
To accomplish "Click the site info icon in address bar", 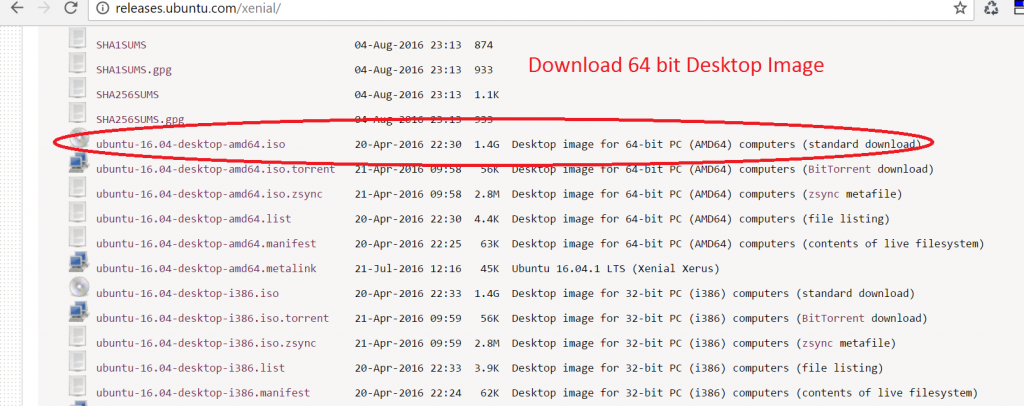I will (101, 8).
